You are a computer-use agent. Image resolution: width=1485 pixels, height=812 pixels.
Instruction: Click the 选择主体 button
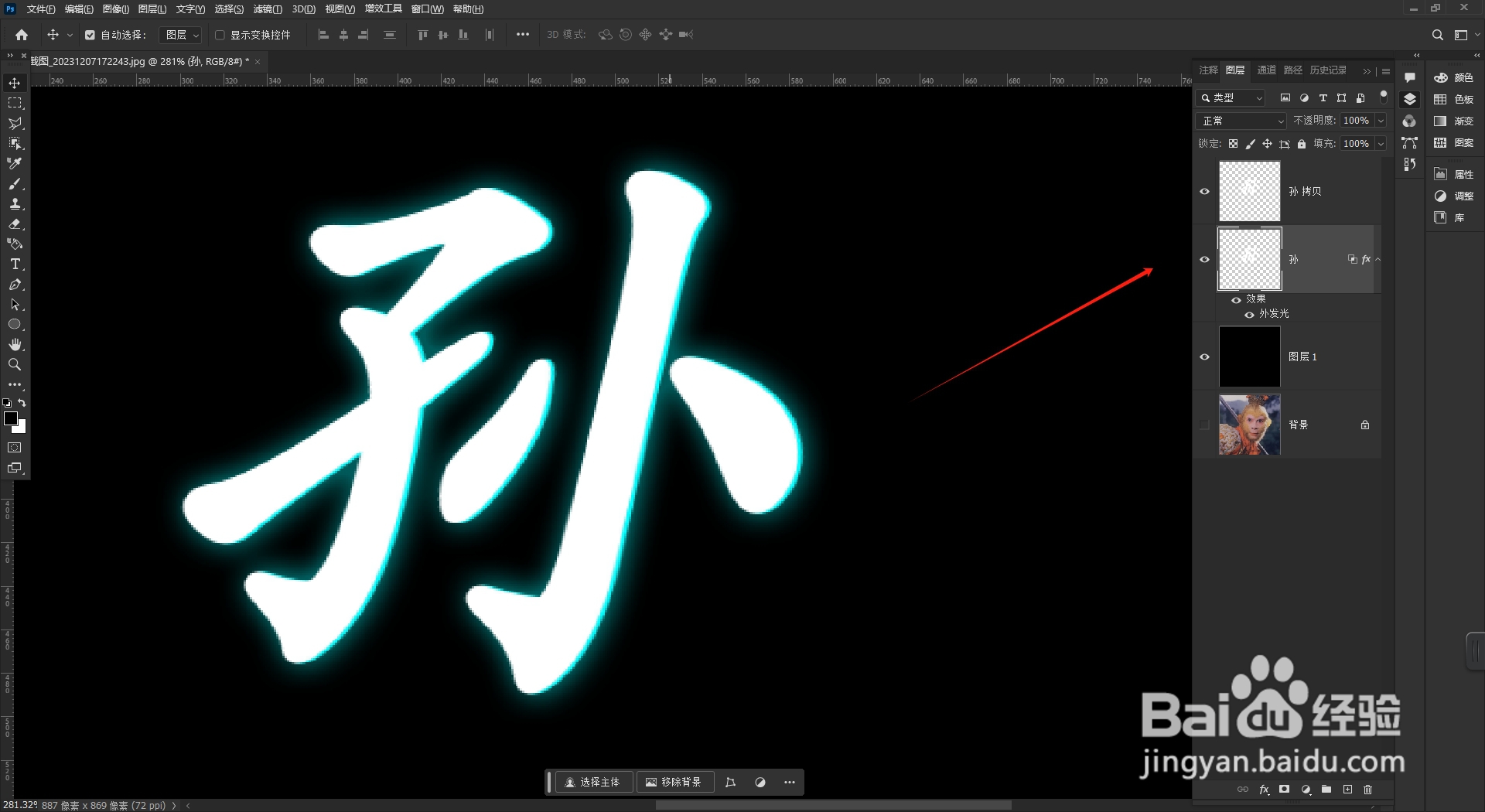click(593, 782)
